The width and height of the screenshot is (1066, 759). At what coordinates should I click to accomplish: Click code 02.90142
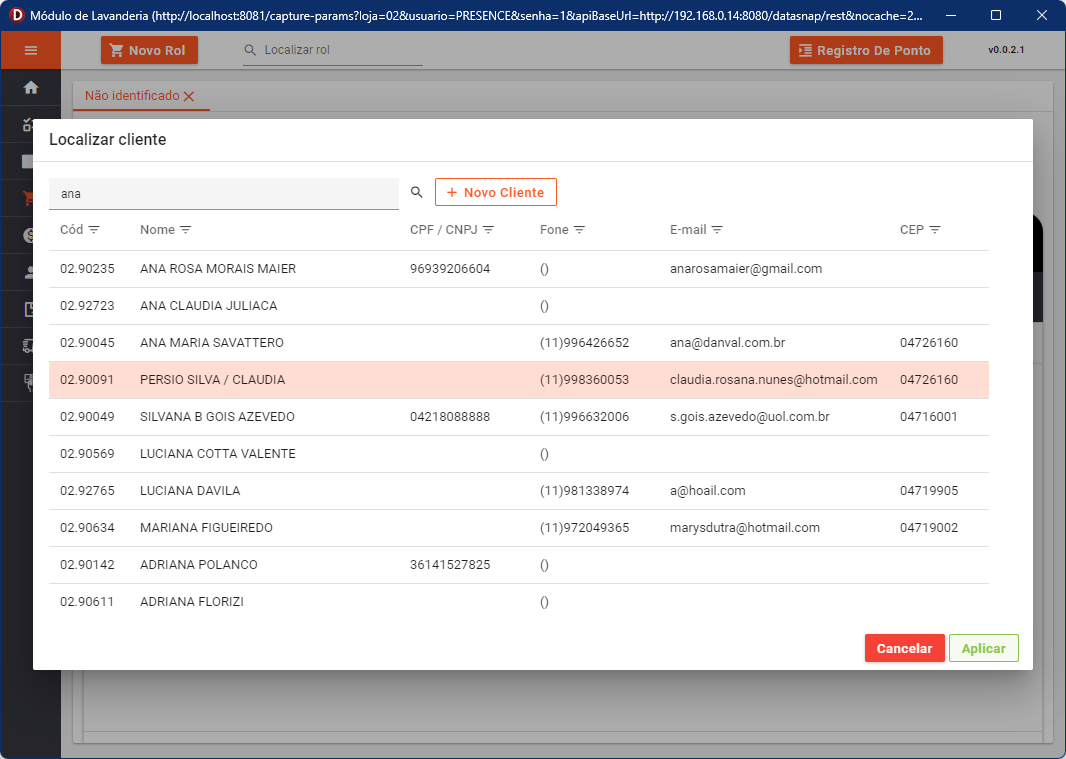87,564
